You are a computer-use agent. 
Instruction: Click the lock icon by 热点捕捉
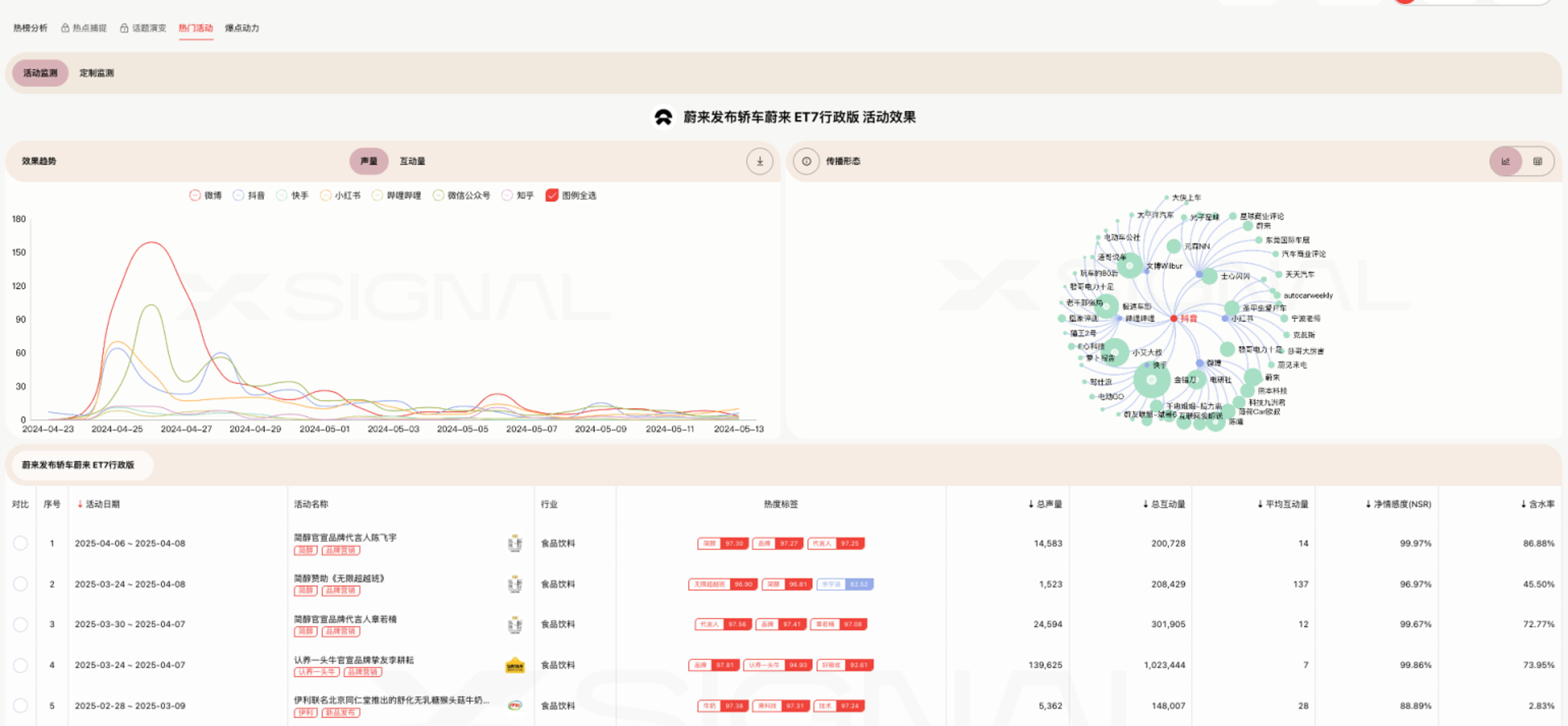[x=64, y=28]
